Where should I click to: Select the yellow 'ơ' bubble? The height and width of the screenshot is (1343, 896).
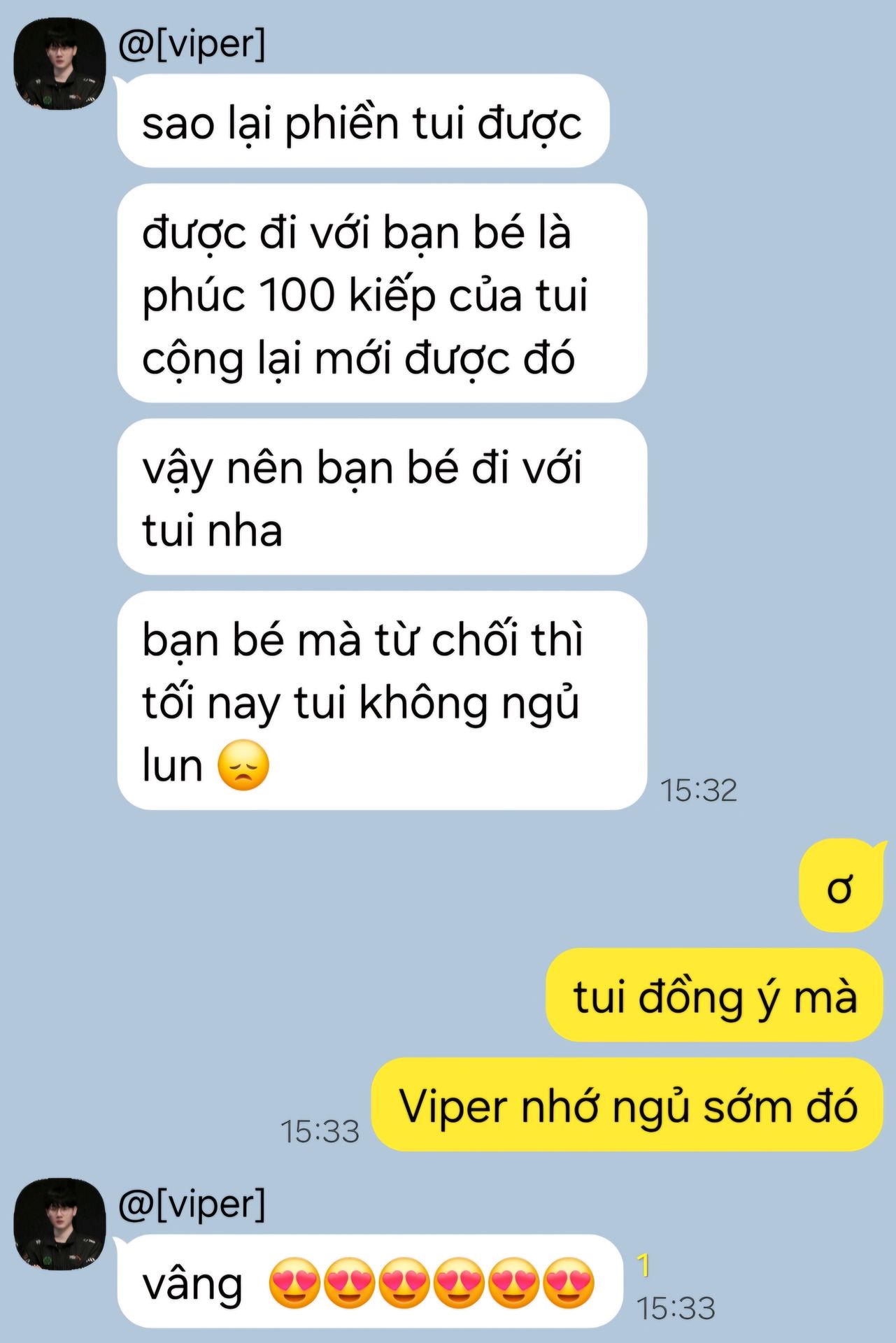[x=841, y=886]
